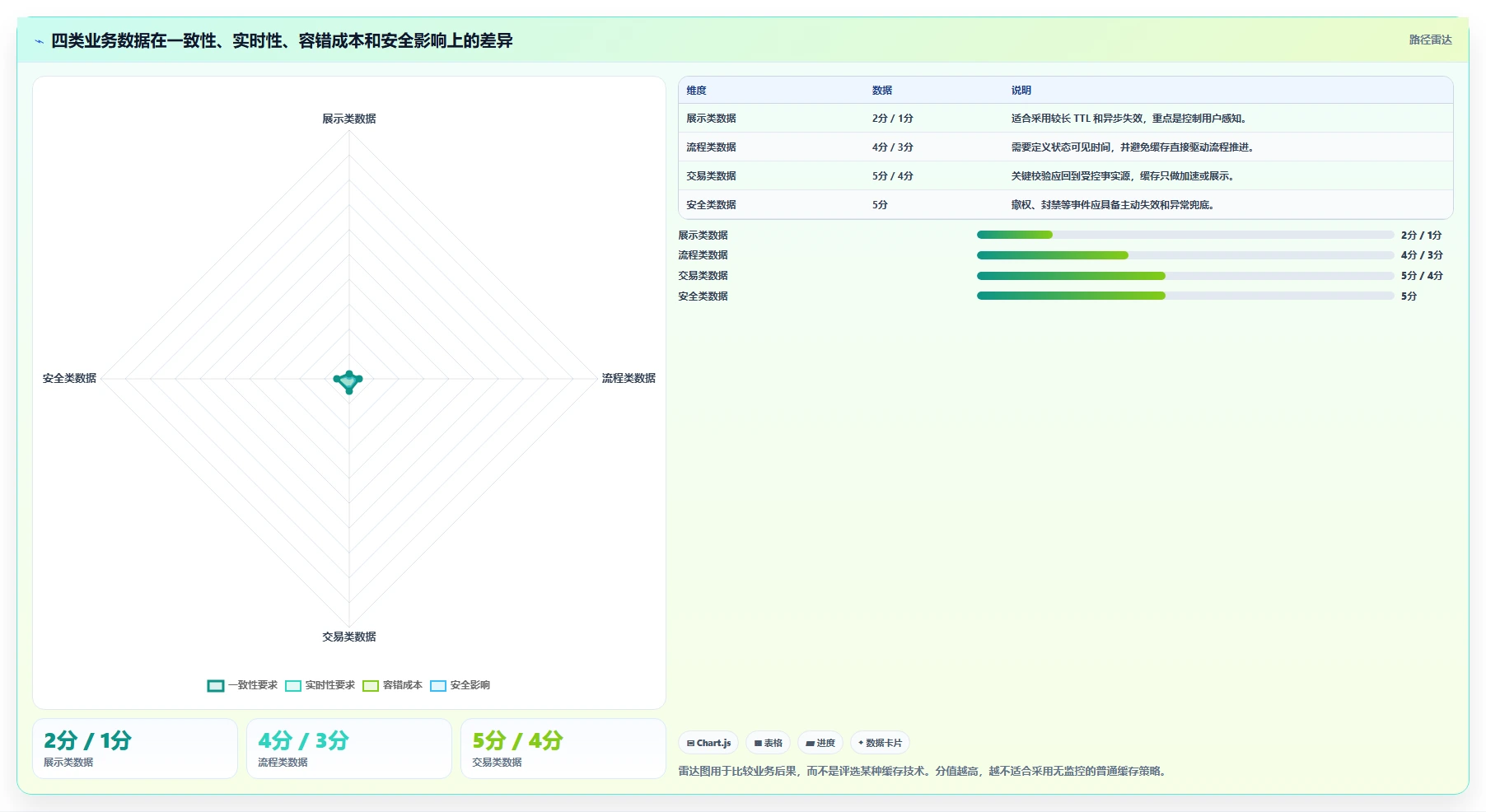Click the 需要定义状态可见时间 description text
The image size is (1486, 812).
1133,147
